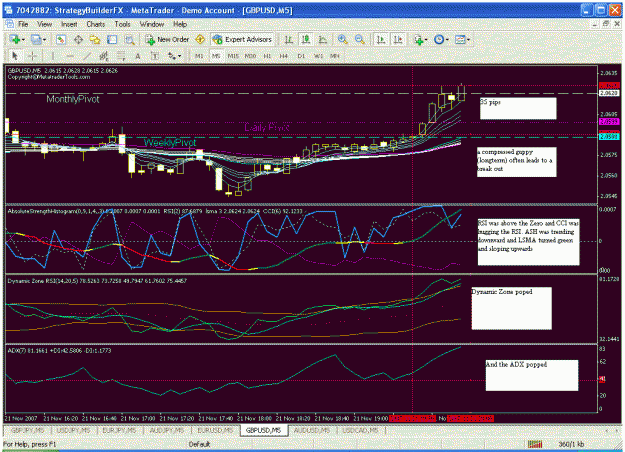The height and width of the screenshot is (452, 625).
Task: Click the New Order button
Action: pos(167,39)
